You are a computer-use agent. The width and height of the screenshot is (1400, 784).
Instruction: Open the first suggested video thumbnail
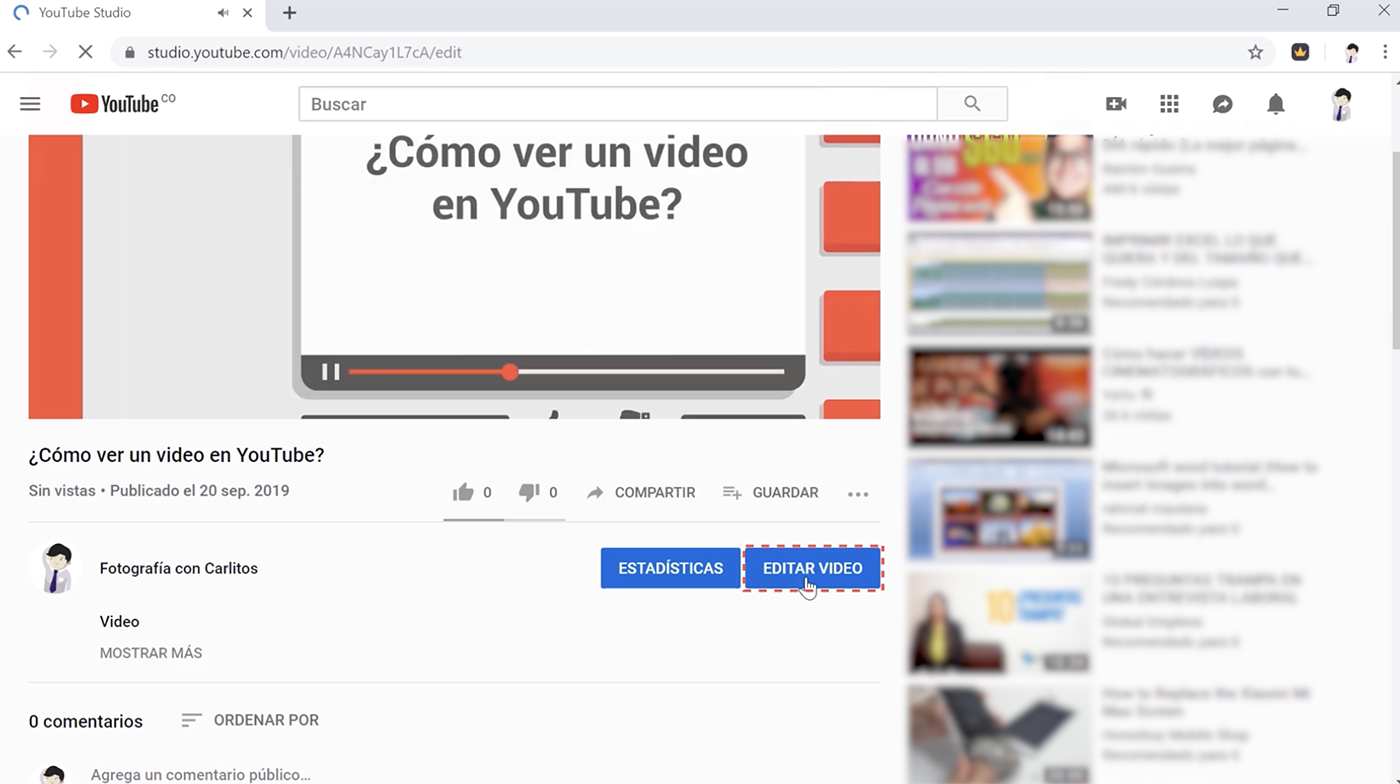tap(1000, 178)
